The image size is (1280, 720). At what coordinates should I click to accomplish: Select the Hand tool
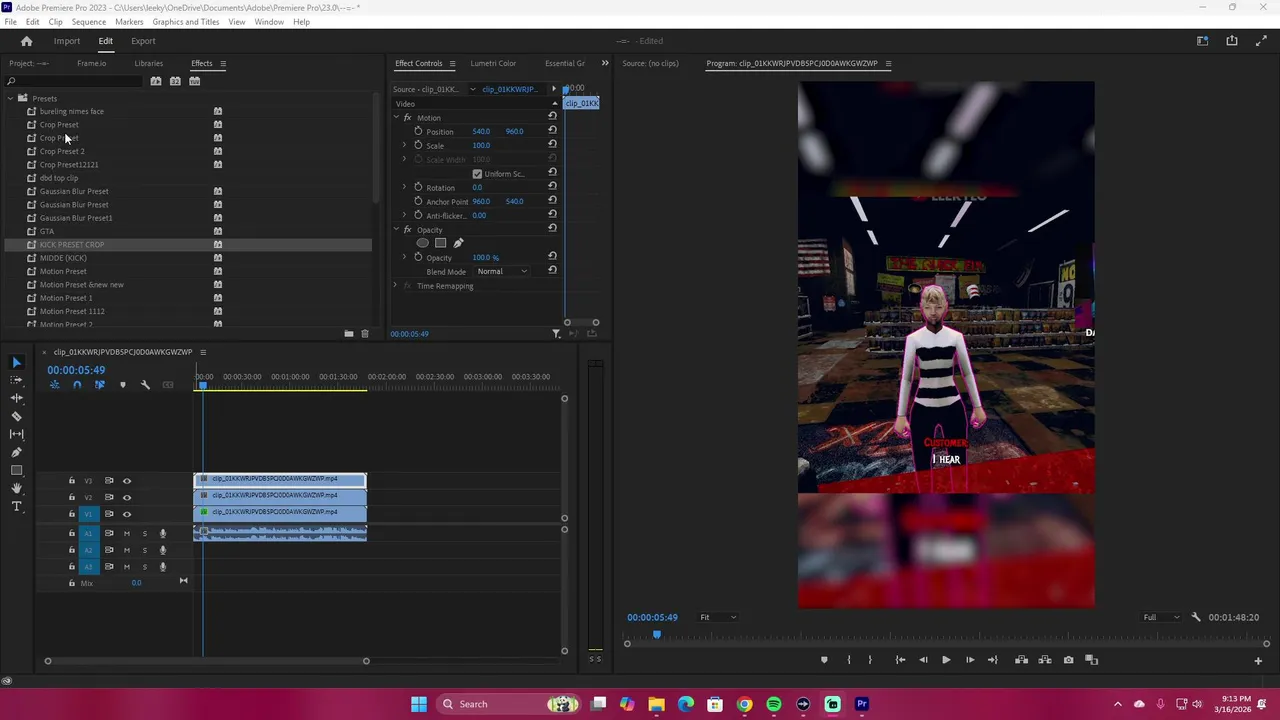(x=16, y=488)
